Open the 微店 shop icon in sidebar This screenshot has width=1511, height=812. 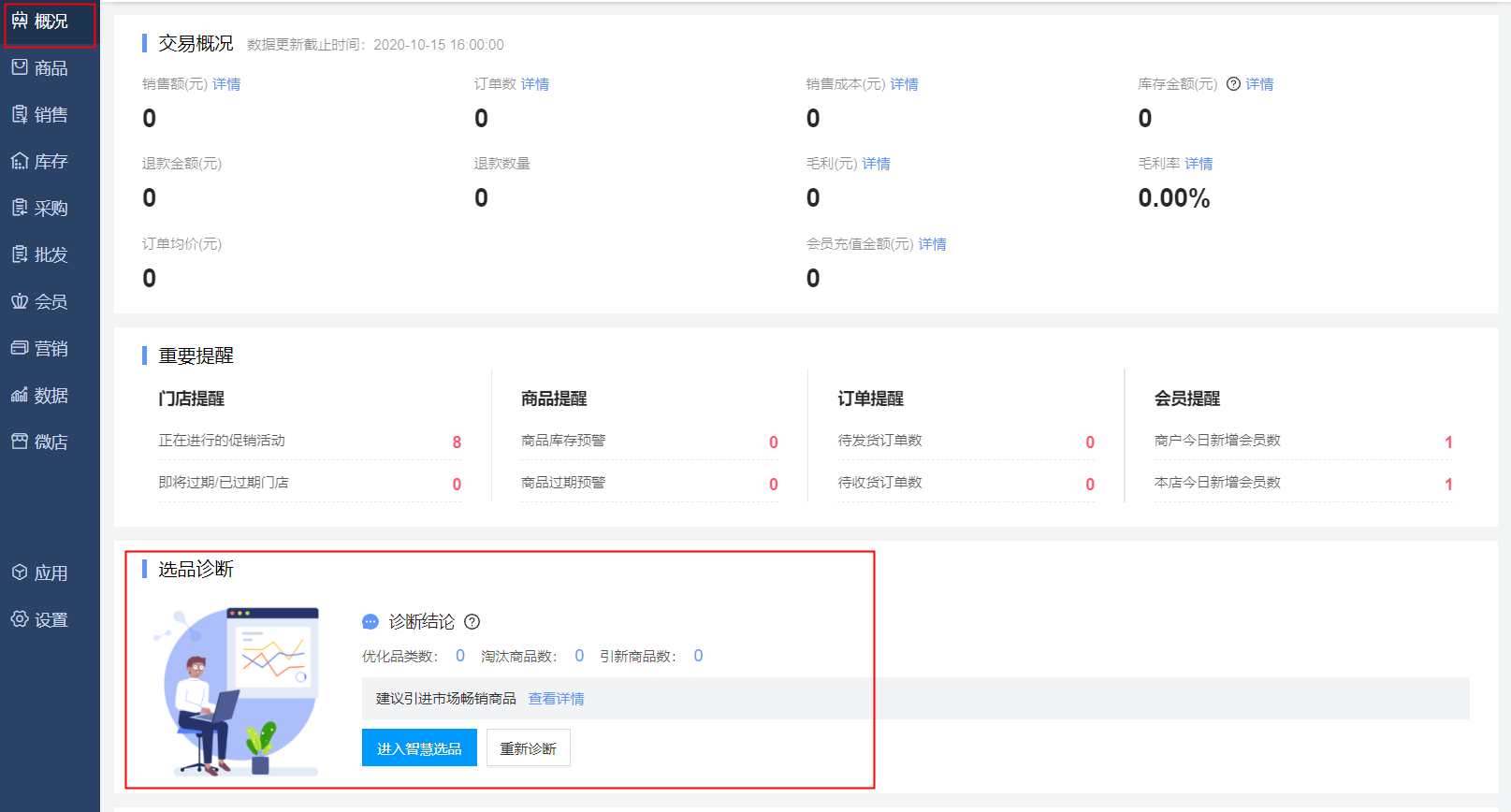(20, 442)
